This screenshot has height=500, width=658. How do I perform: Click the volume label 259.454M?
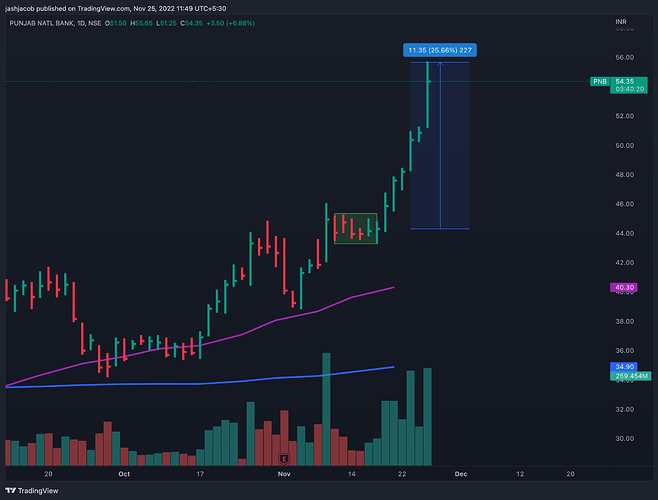[631, 376]
